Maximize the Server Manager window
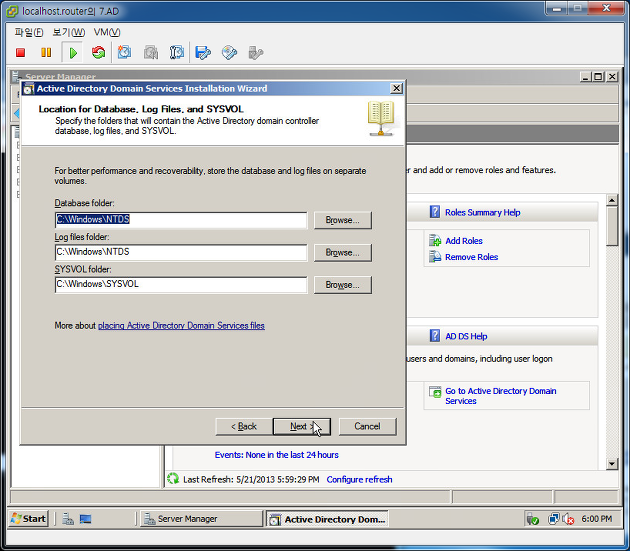The width and height of the screenshot is (630, 551). (x=599, y=76)
